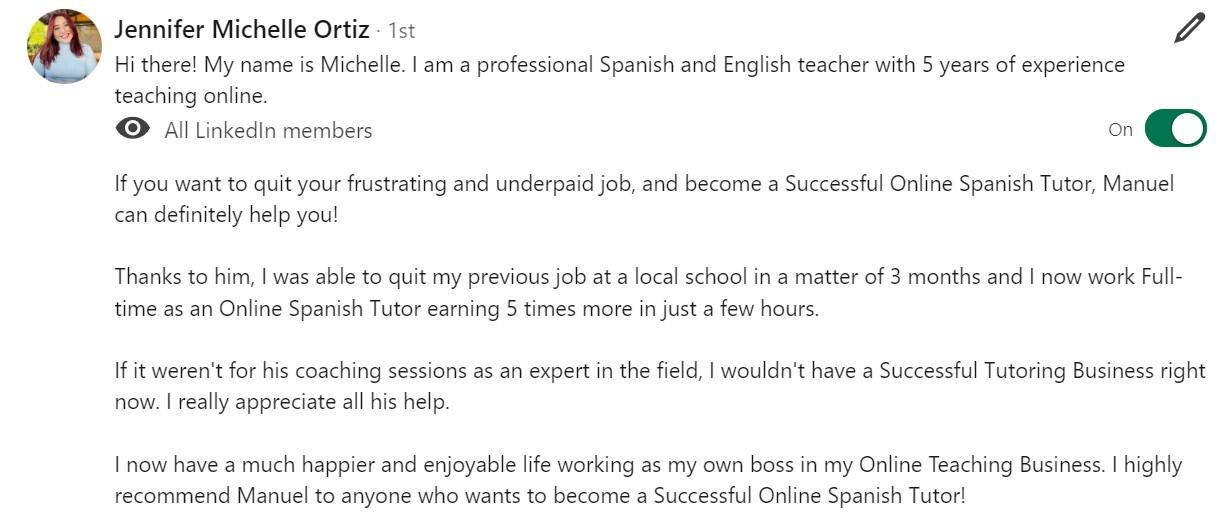The height and width of the screenshot is (517, 1220).
Task: Click the paragraph starting "If it weren't for"
Action: click(659, 370)
